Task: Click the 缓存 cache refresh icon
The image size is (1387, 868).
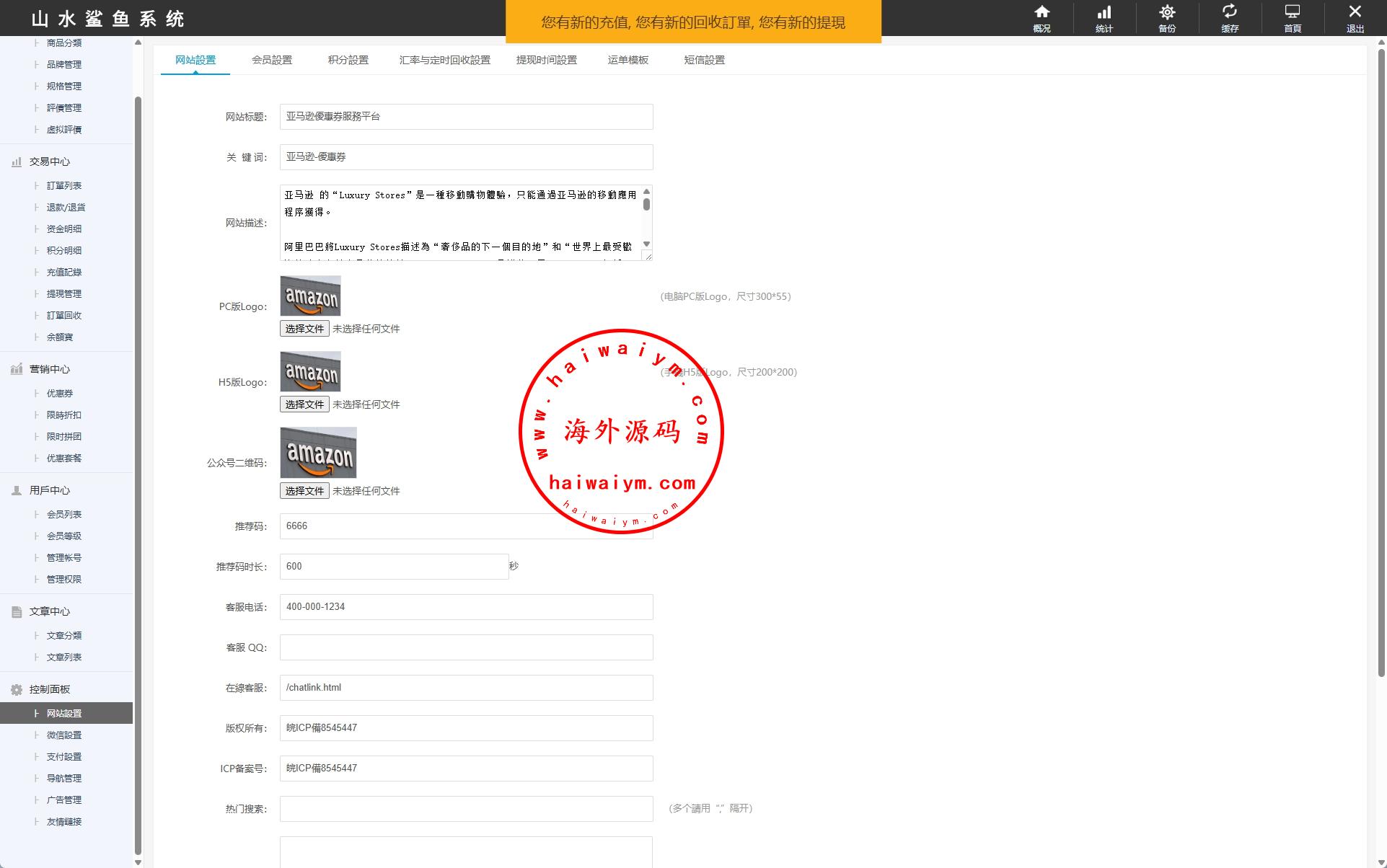Action: [1230, 12]
